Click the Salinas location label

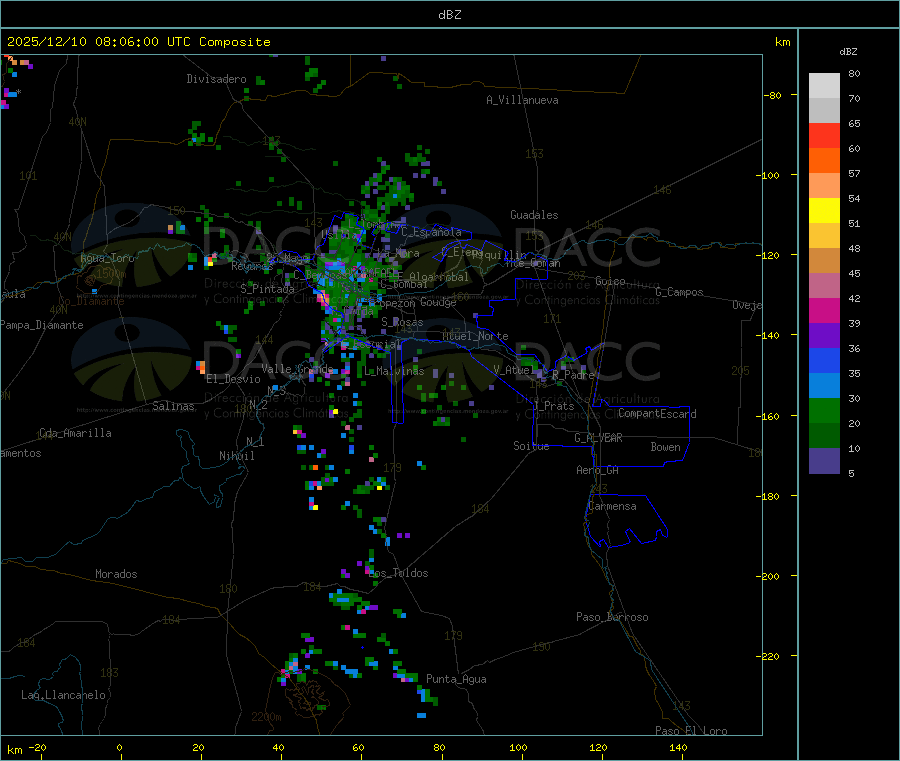173,406
